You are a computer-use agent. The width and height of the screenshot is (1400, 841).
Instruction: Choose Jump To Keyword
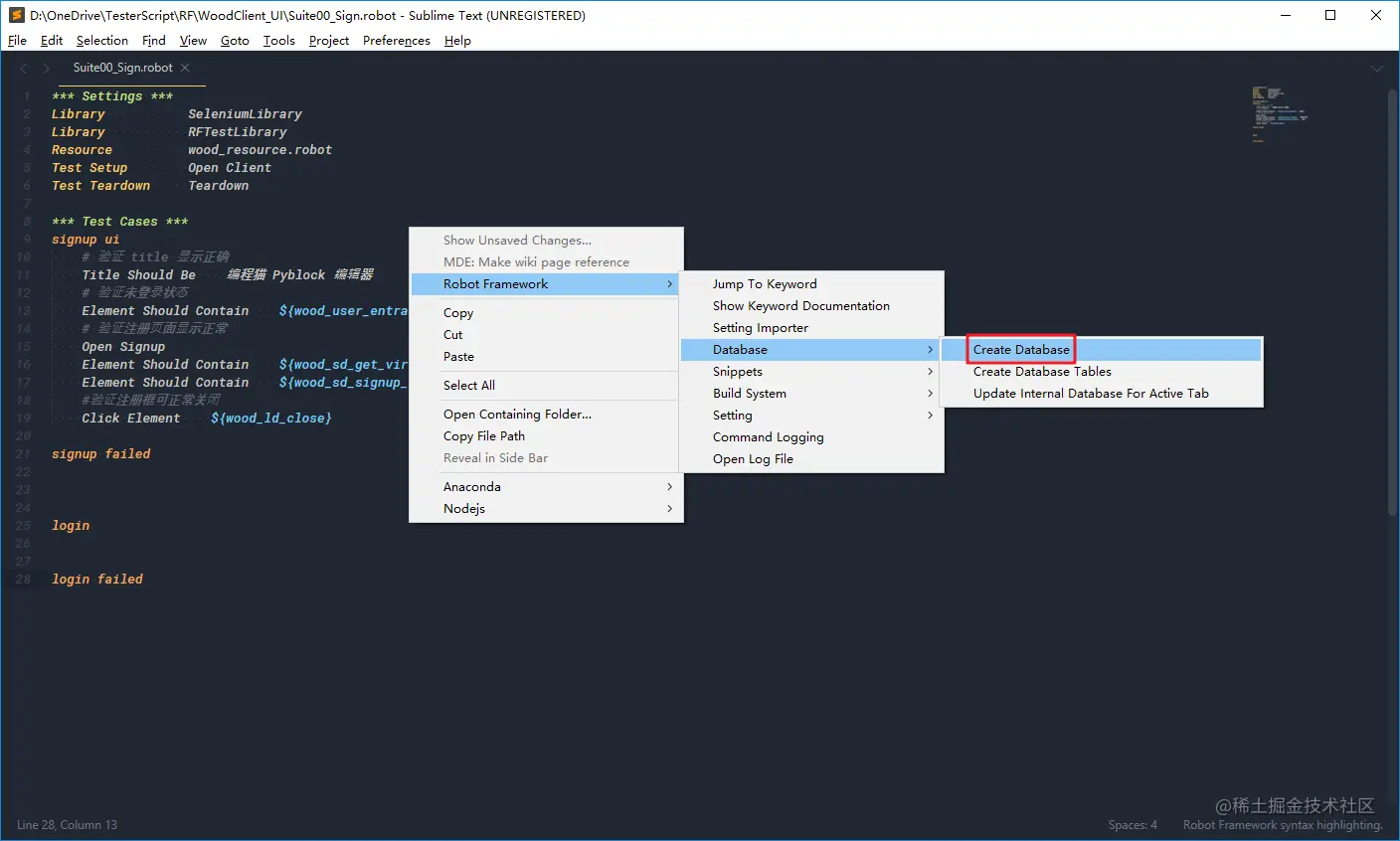coord(811,284)
